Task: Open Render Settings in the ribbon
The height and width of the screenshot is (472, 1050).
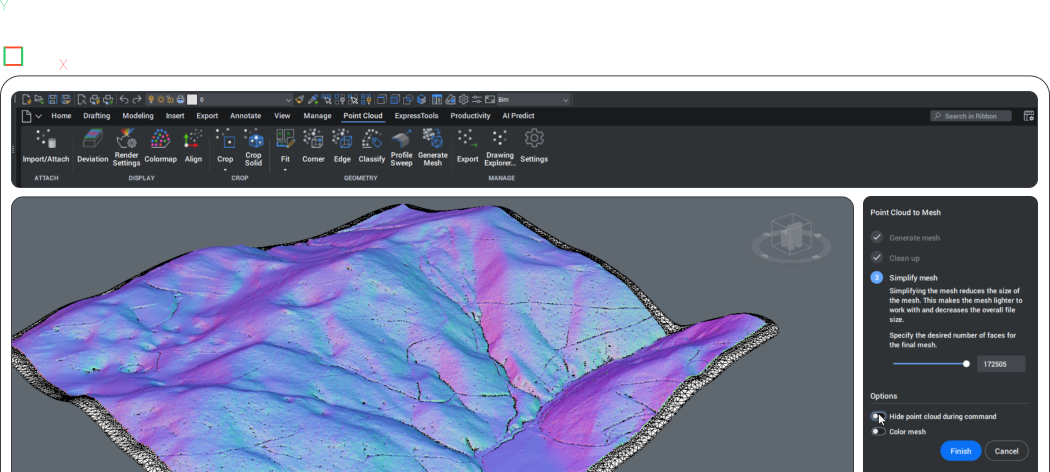Action: pos(127,147)
